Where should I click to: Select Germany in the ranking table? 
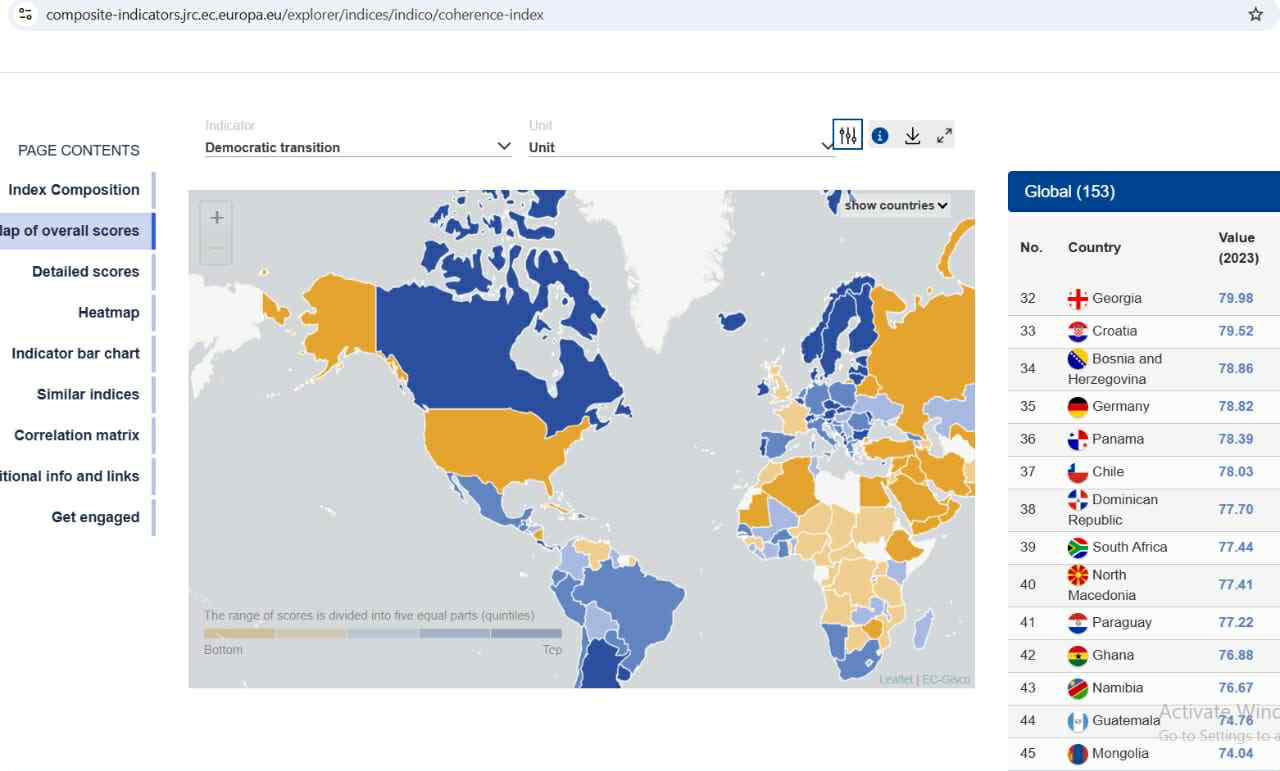pyautogui.click(x=1120, y=406)
